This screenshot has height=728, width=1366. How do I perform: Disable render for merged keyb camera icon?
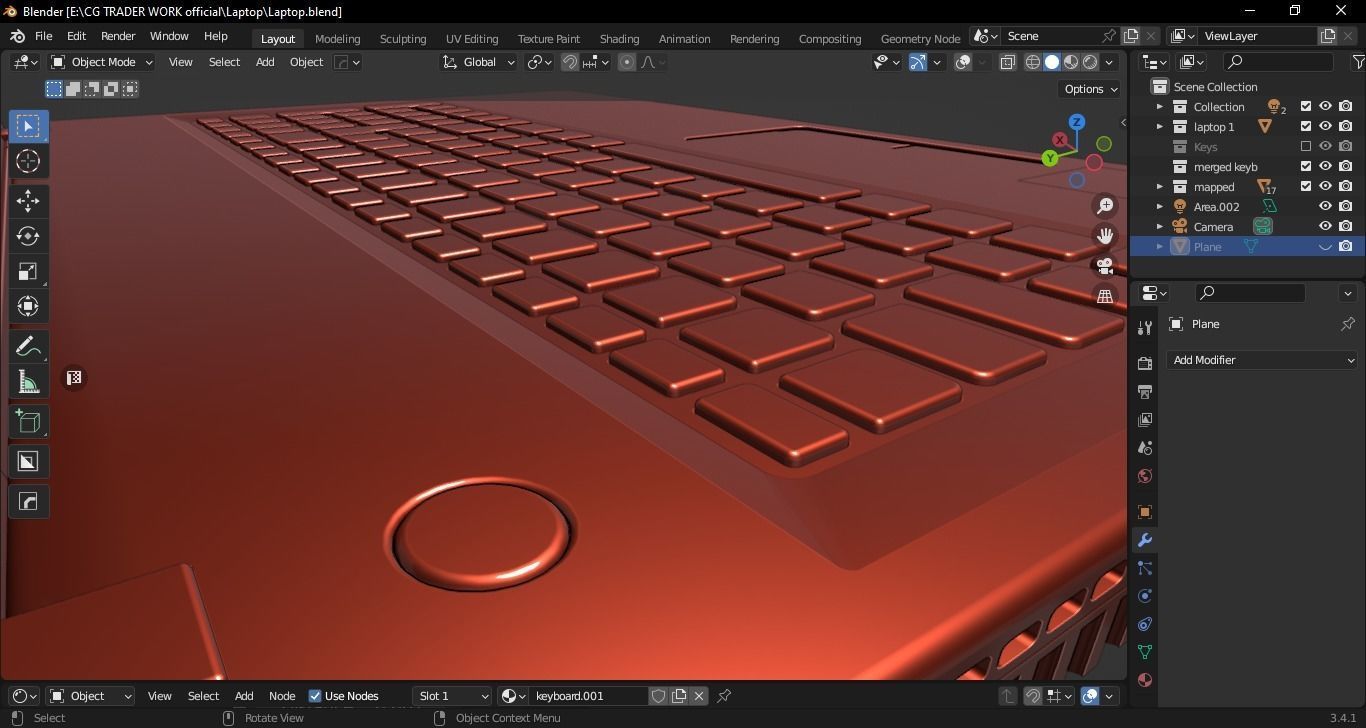pos(1346,166)
